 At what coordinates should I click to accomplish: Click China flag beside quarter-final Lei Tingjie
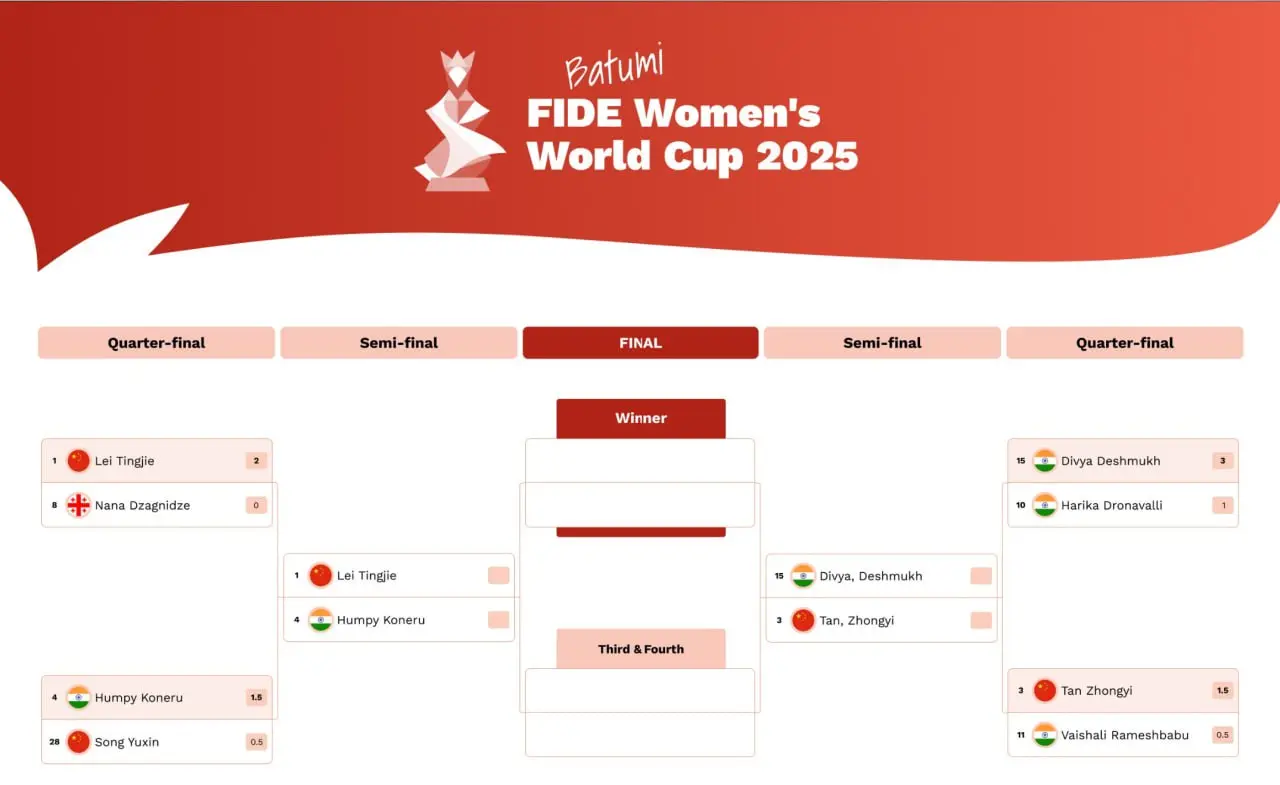point(78,461)
